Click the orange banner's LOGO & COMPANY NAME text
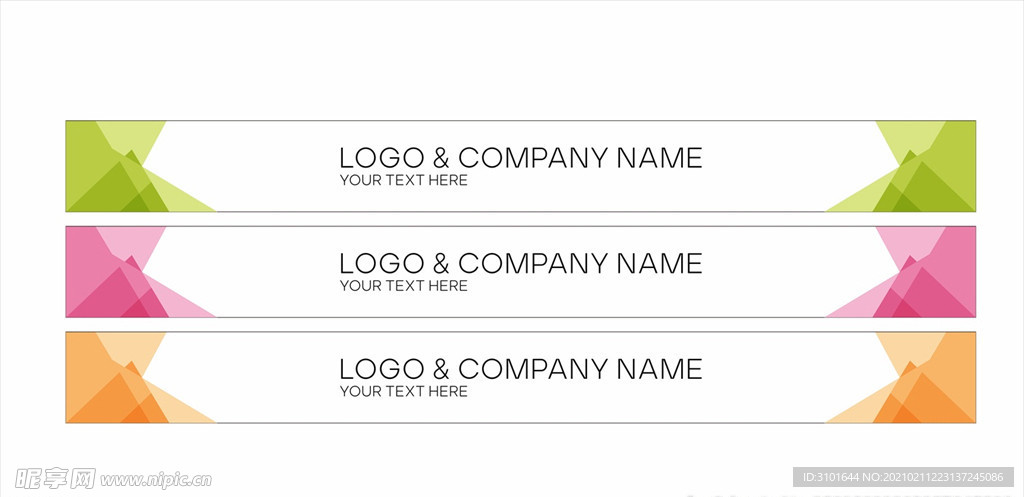Viewport: 1024px width, 497px height. (x=520, y=369)
